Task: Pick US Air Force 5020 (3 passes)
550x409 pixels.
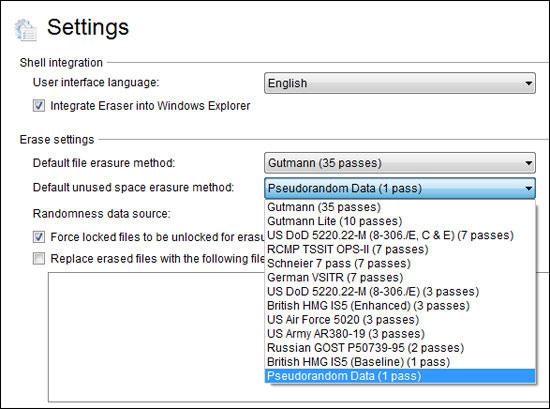Action: (400, 320)
